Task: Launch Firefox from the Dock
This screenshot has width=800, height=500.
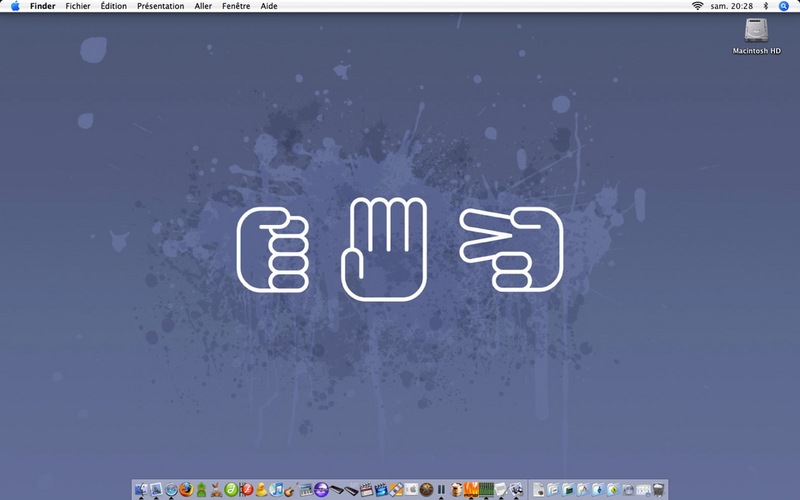Action: tap(186, 490)
